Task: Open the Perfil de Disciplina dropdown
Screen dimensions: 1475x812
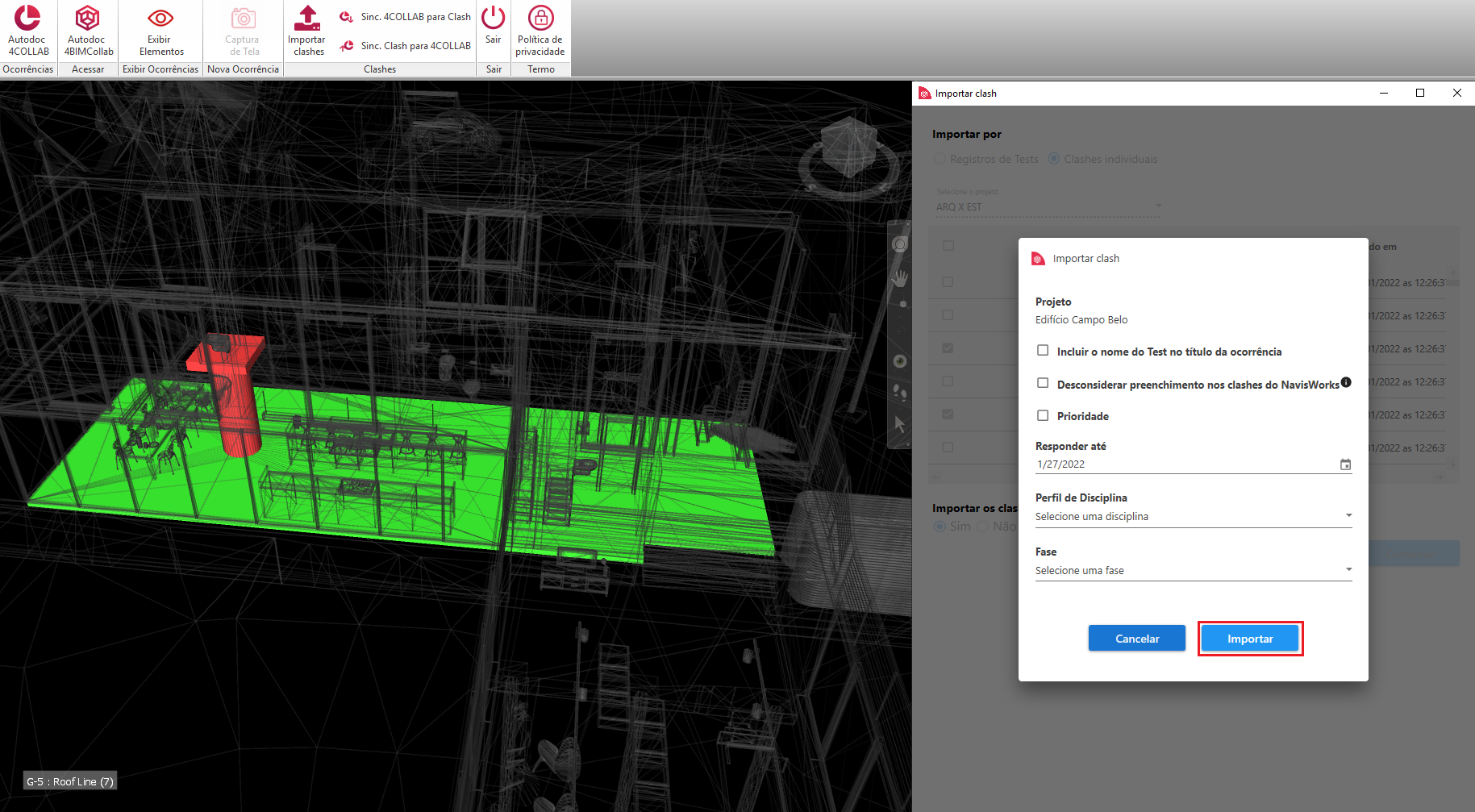Action: tap(1194, 516)
